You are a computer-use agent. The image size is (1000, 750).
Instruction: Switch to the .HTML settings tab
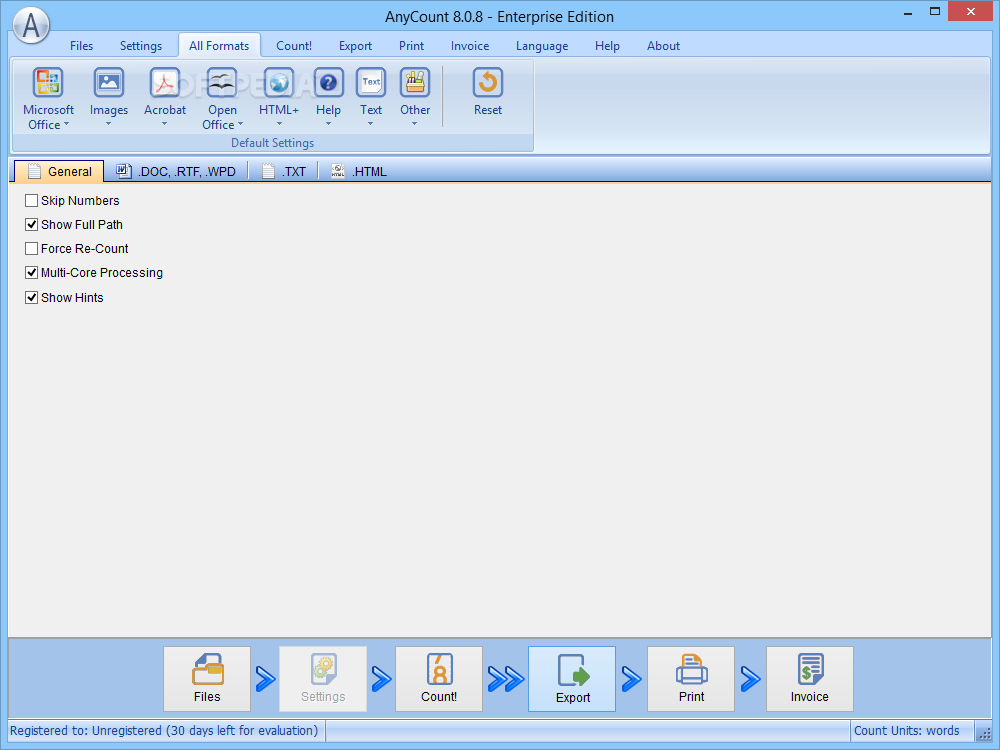point(359,172)
